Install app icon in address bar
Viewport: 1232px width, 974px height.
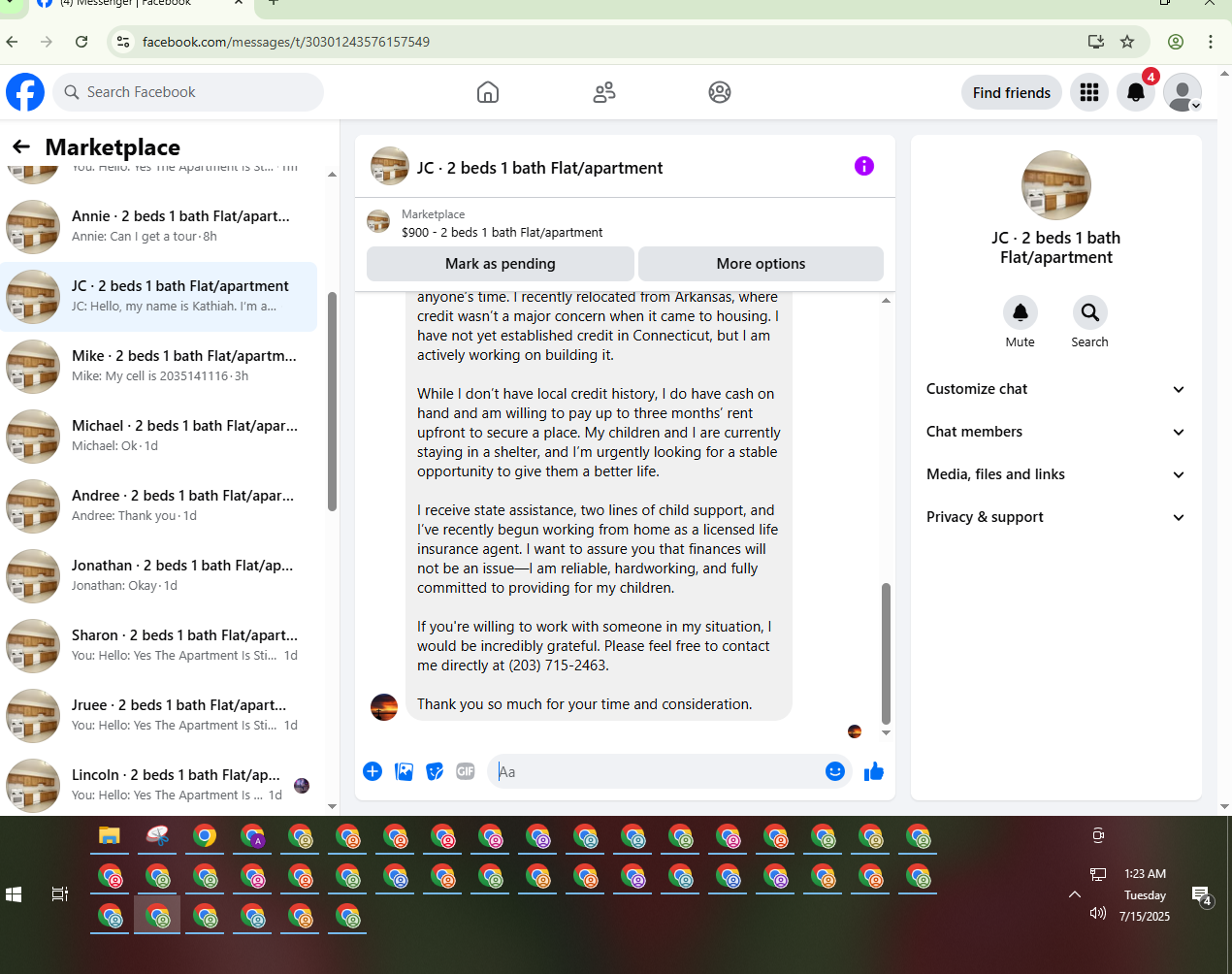[1096, 42]
